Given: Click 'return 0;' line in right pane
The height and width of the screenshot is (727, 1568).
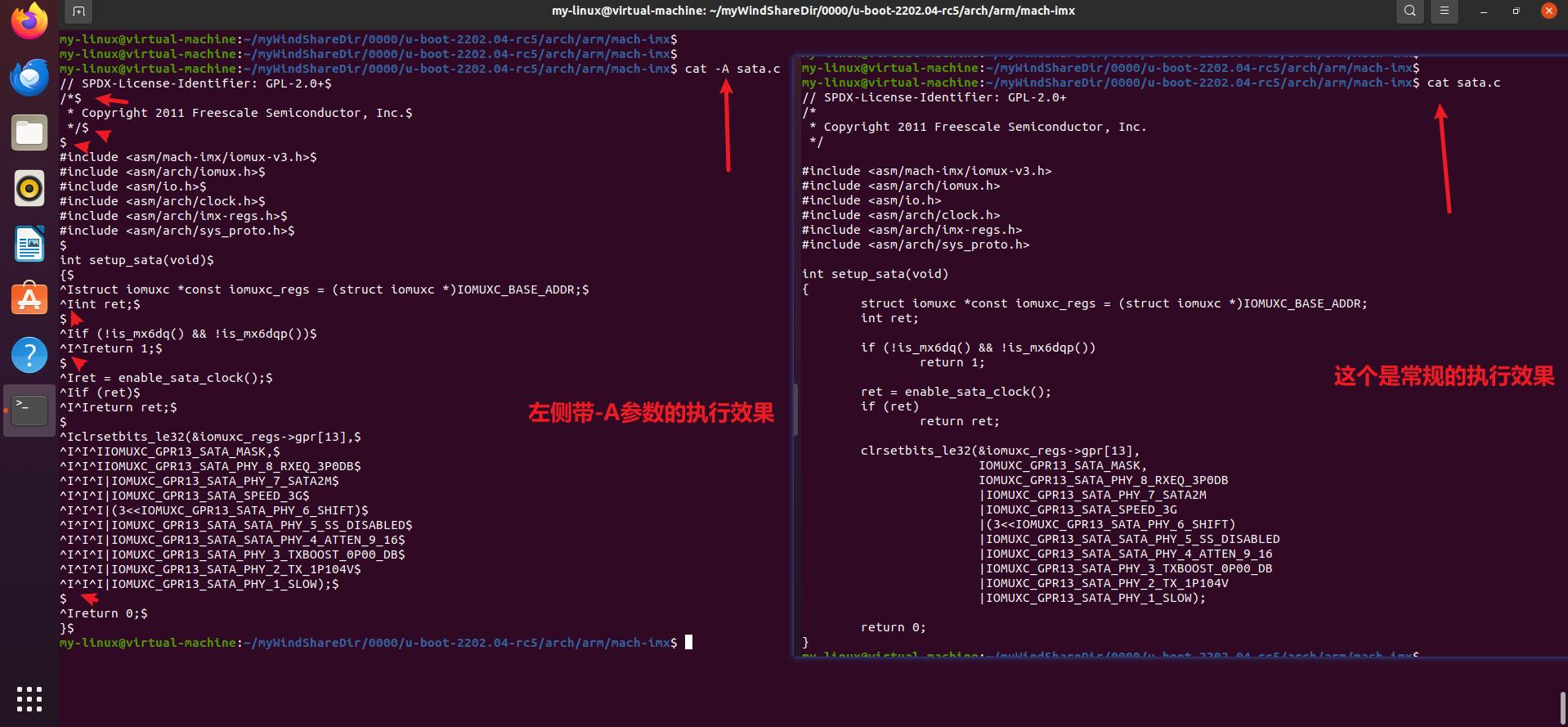Looking at the screenshot, I should (x=894, y=628).
